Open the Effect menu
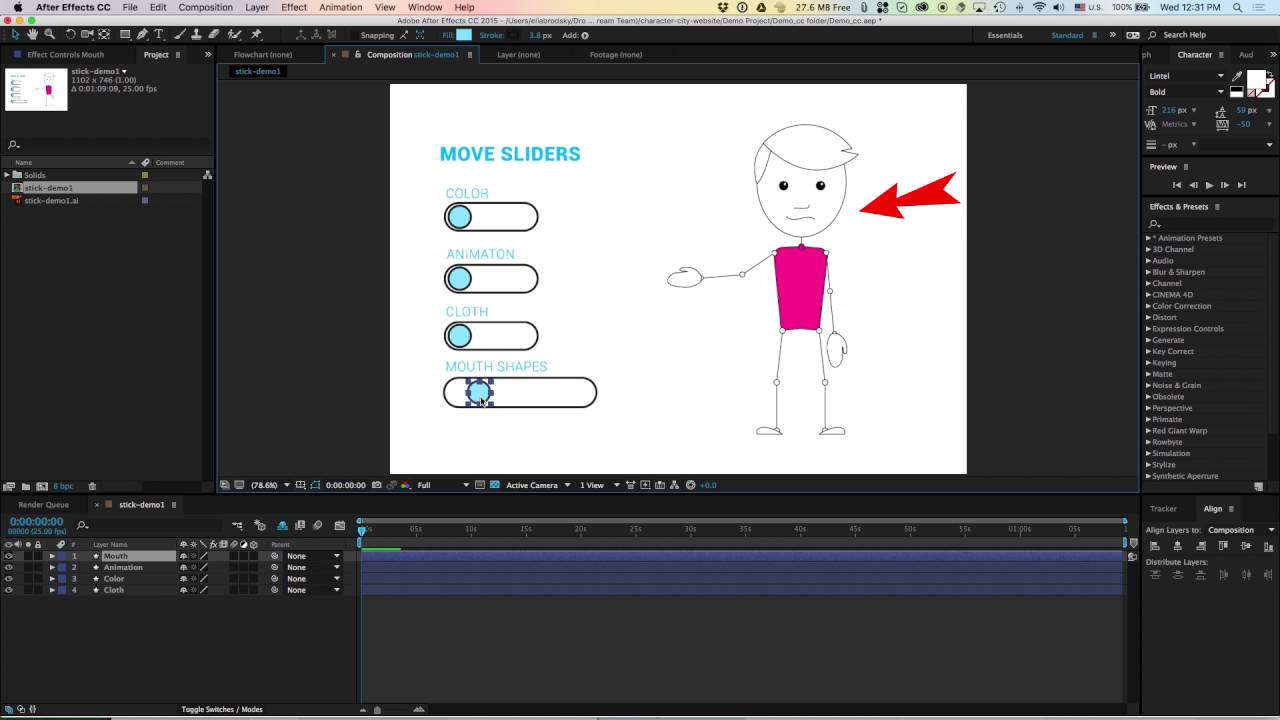The image size is (1280, 720). pos(294,7)
